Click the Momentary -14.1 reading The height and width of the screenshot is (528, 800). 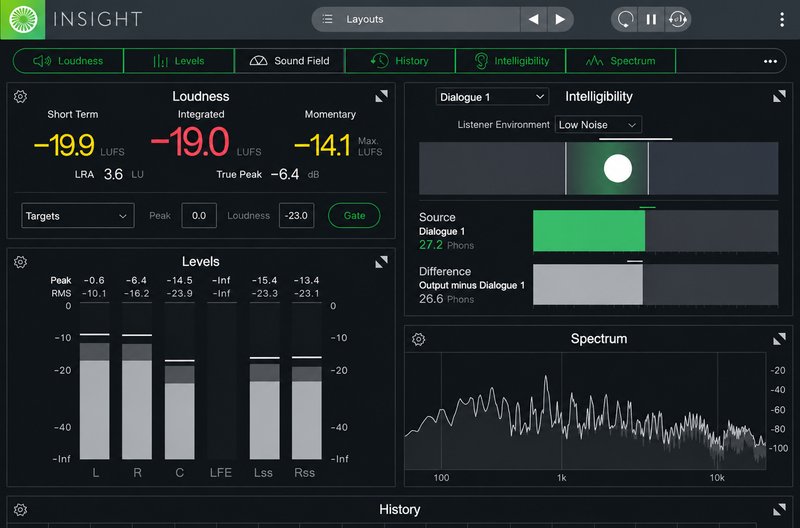(x=322, y=145)
